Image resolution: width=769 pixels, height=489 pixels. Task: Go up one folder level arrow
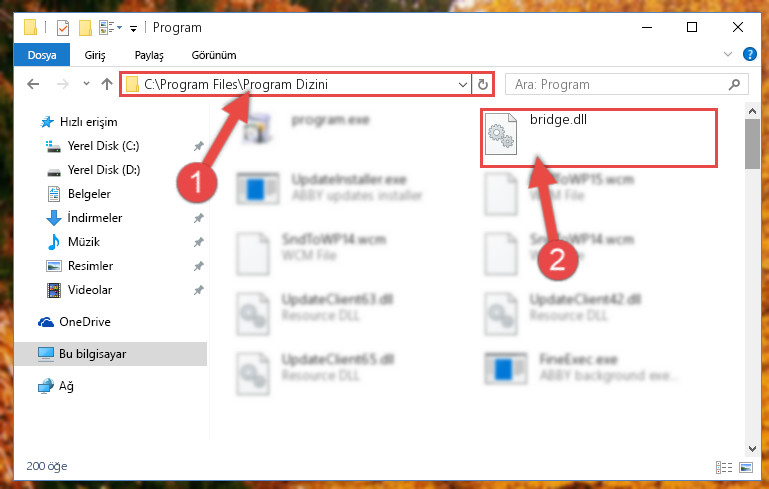[x=107, y=84]
